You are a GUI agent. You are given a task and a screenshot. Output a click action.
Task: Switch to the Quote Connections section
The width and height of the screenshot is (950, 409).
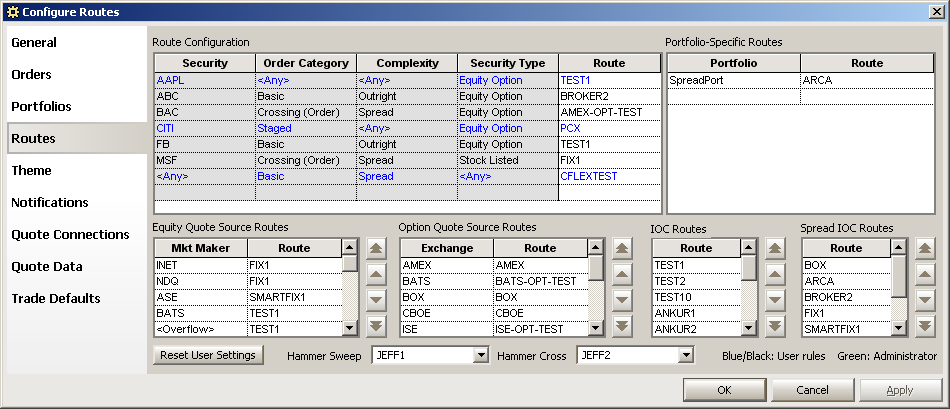(70, 234)
